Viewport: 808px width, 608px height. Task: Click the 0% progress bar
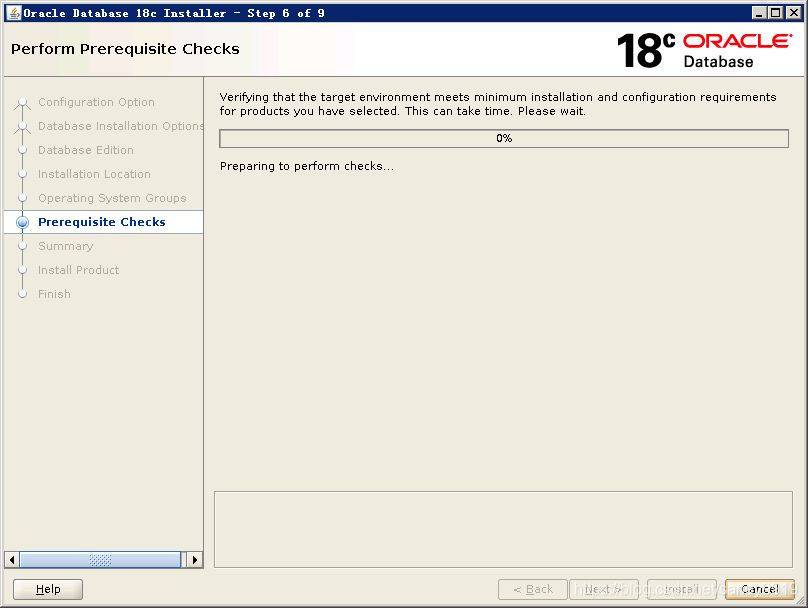(504, 138)
